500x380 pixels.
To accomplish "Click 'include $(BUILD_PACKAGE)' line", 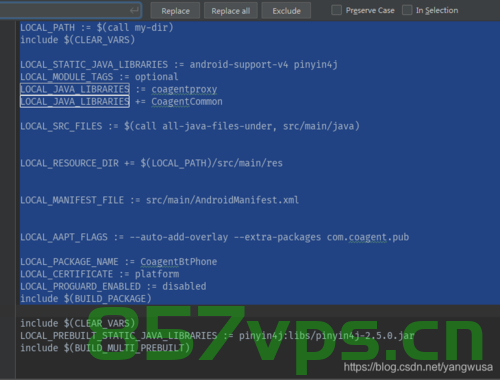I will 86,299.
